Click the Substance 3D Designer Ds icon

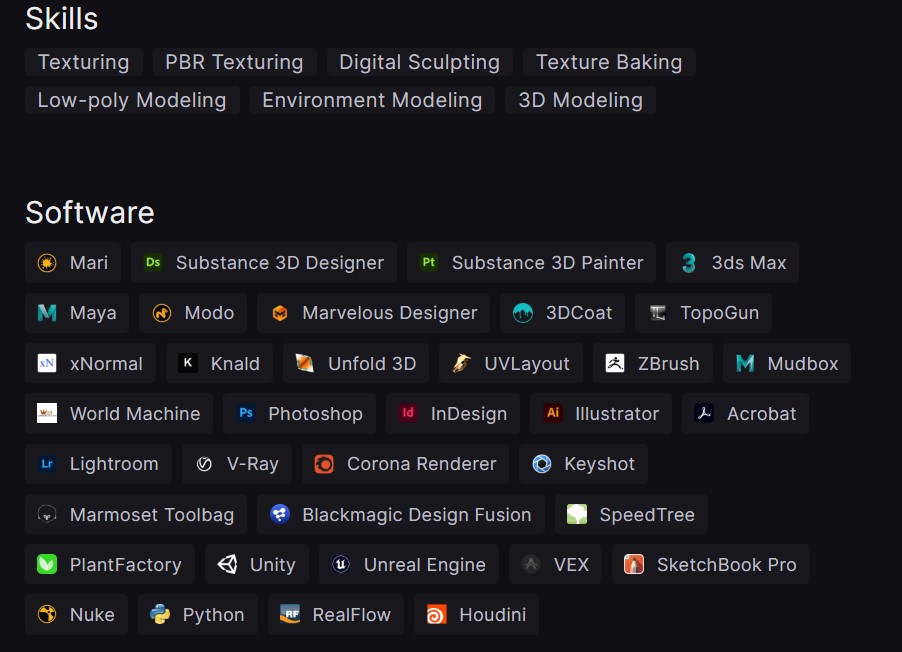click(153, 263)
